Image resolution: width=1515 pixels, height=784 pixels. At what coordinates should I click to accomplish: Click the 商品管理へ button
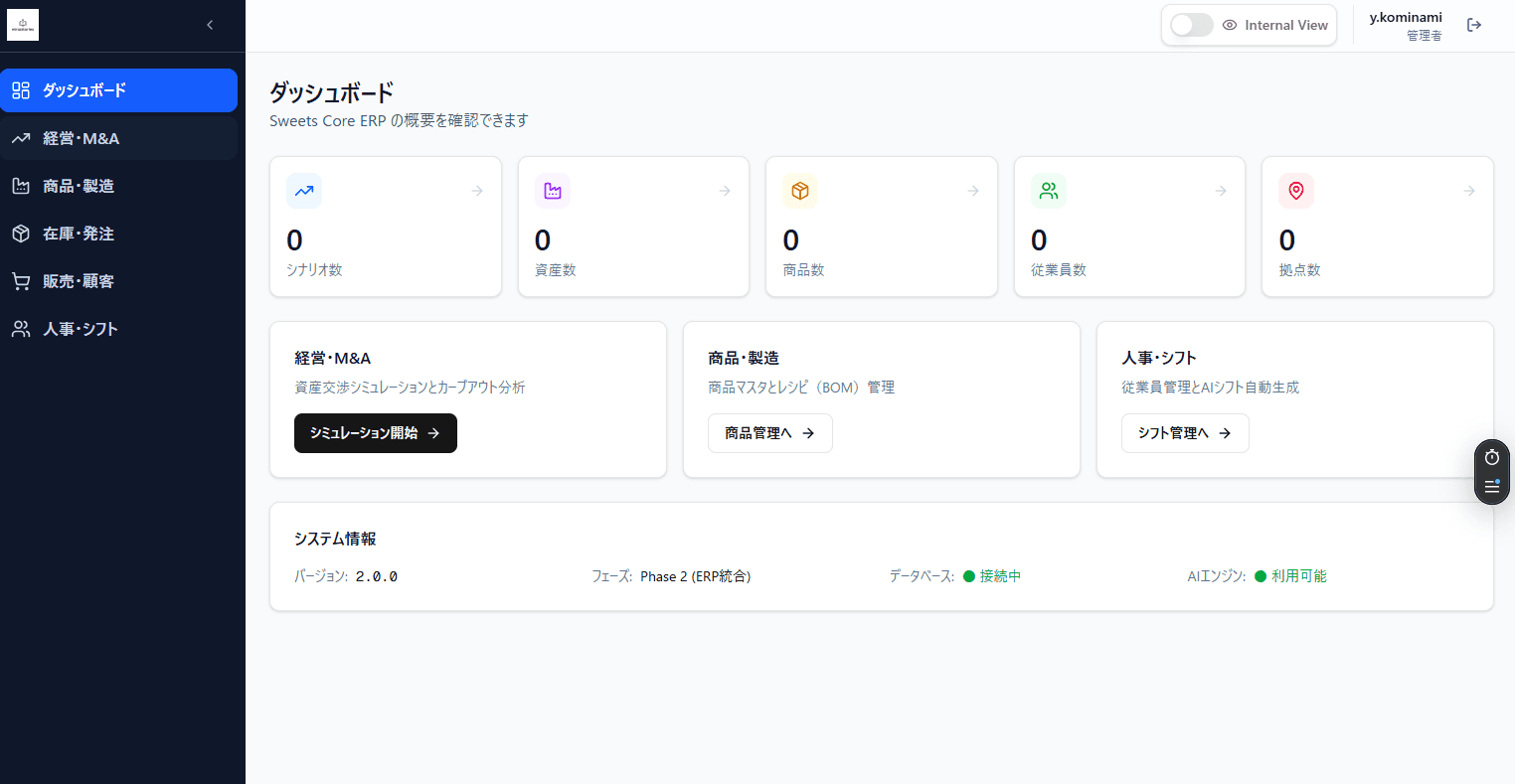pyautogui.click(x=769, y=433)
